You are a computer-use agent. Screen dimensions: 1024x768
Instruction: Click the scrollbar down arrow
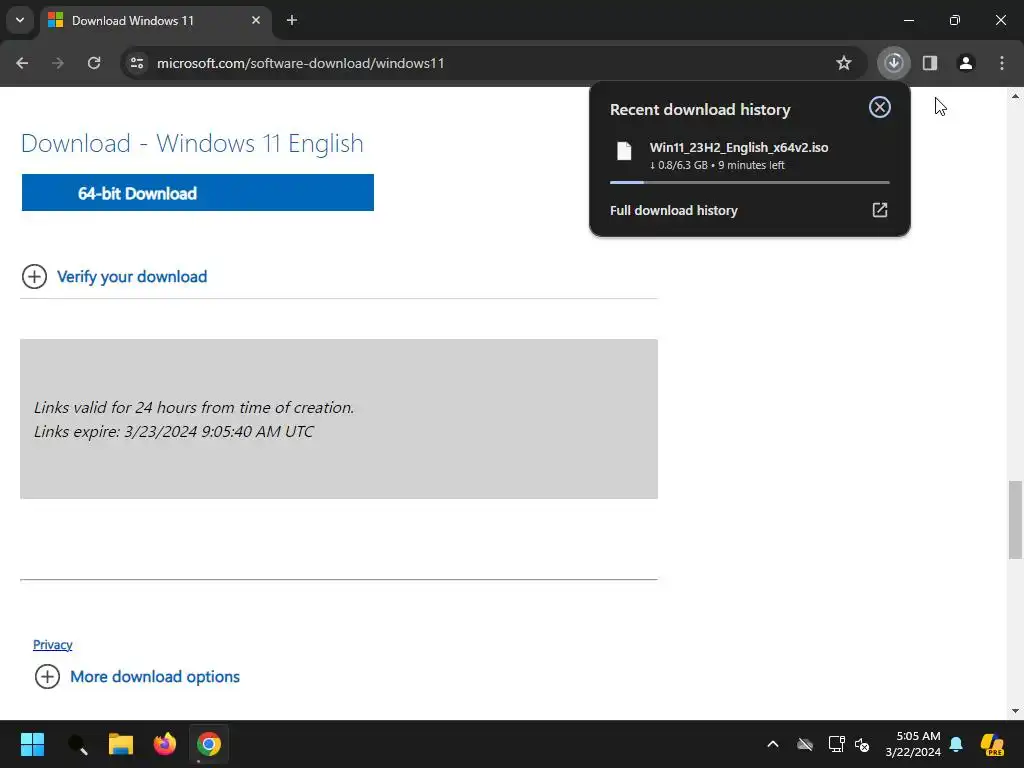click(1015, 711)
